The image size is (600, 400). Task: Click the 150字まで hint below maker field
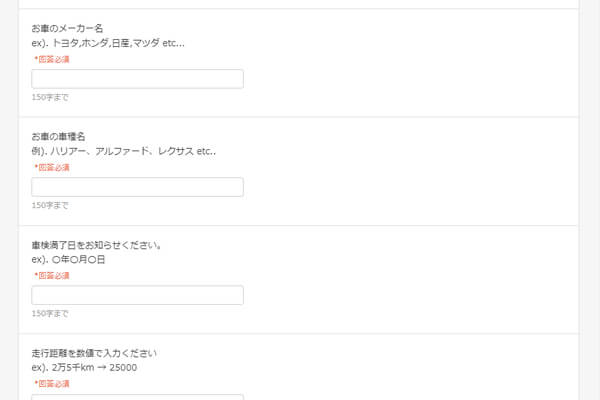[x=50, y=98]
